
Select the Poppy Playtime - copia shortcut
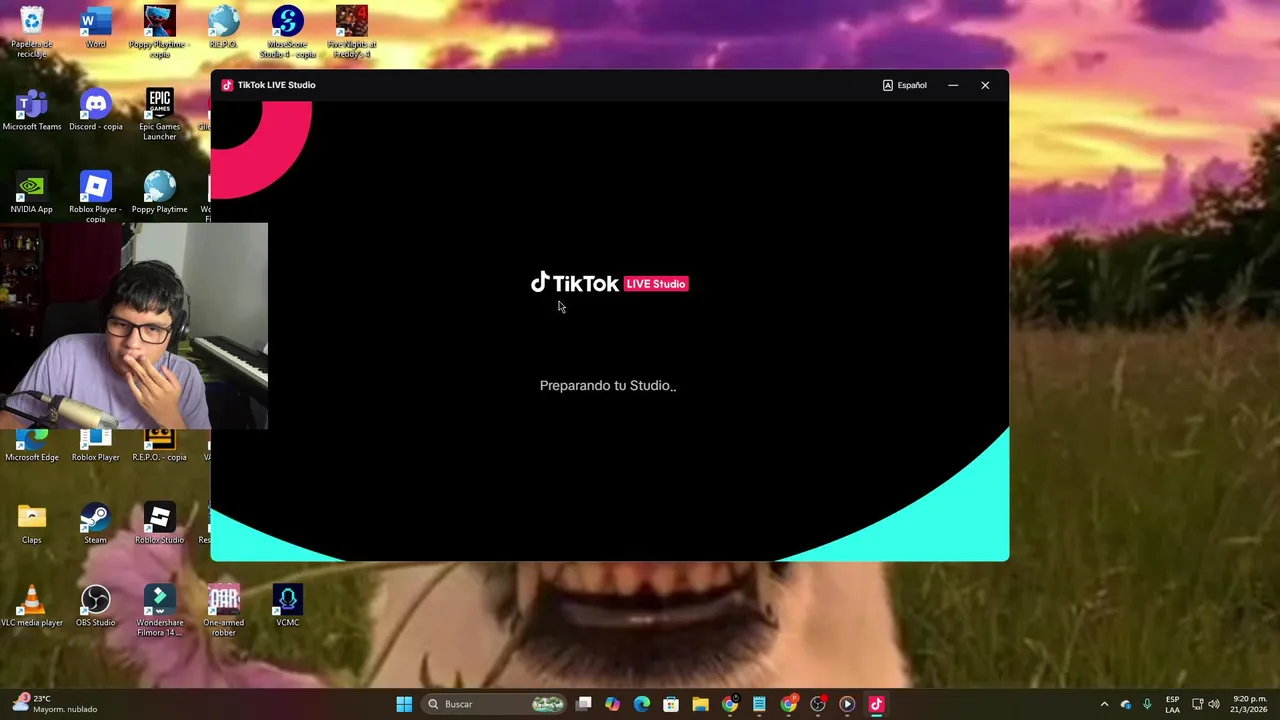(x=159, y=31)
